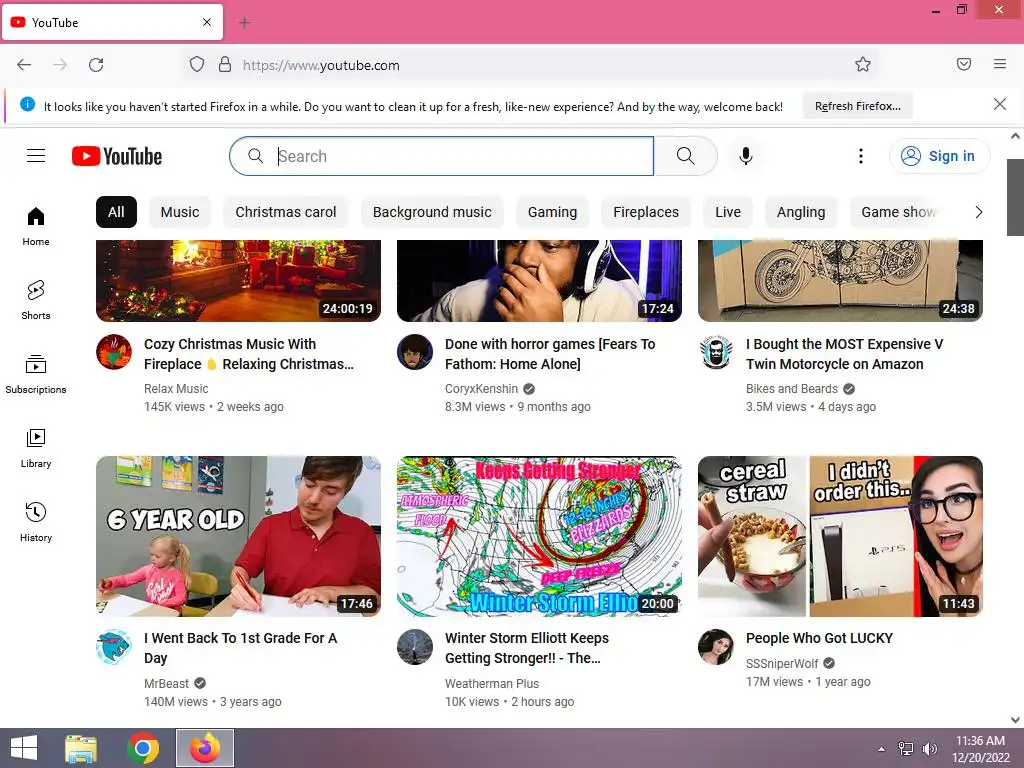The image size is (1024, 768).
Task: Click the search magnifier button
Action: pos(685,155)
